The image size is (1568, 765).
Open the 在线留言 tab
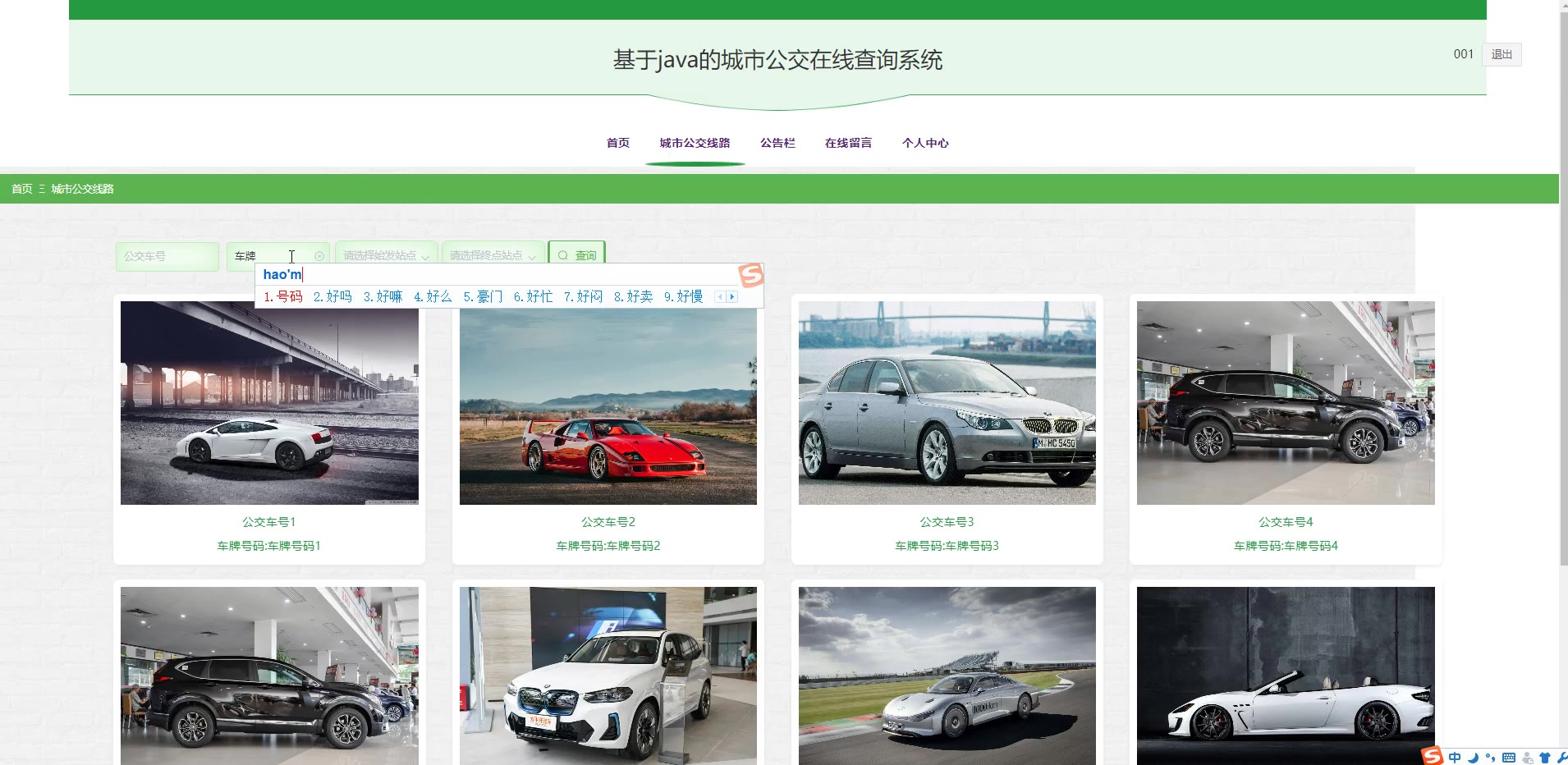click(x=849, y=143)
